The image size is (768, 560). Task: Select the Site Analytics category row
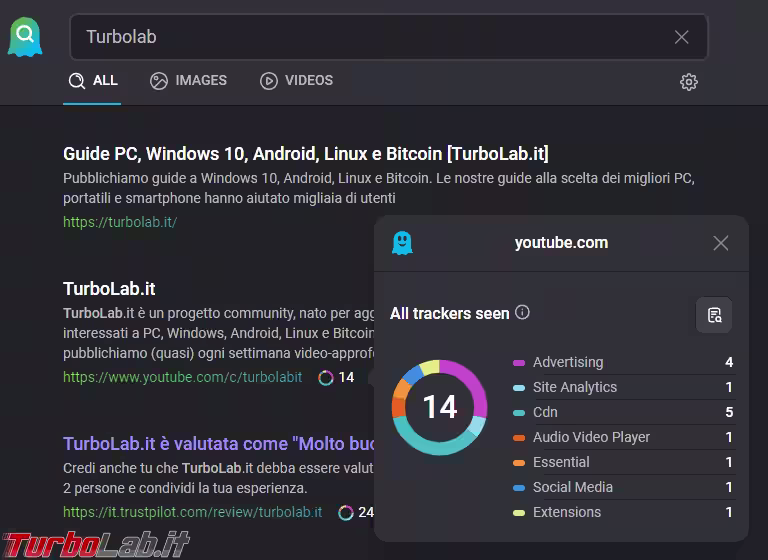(623, 387)
